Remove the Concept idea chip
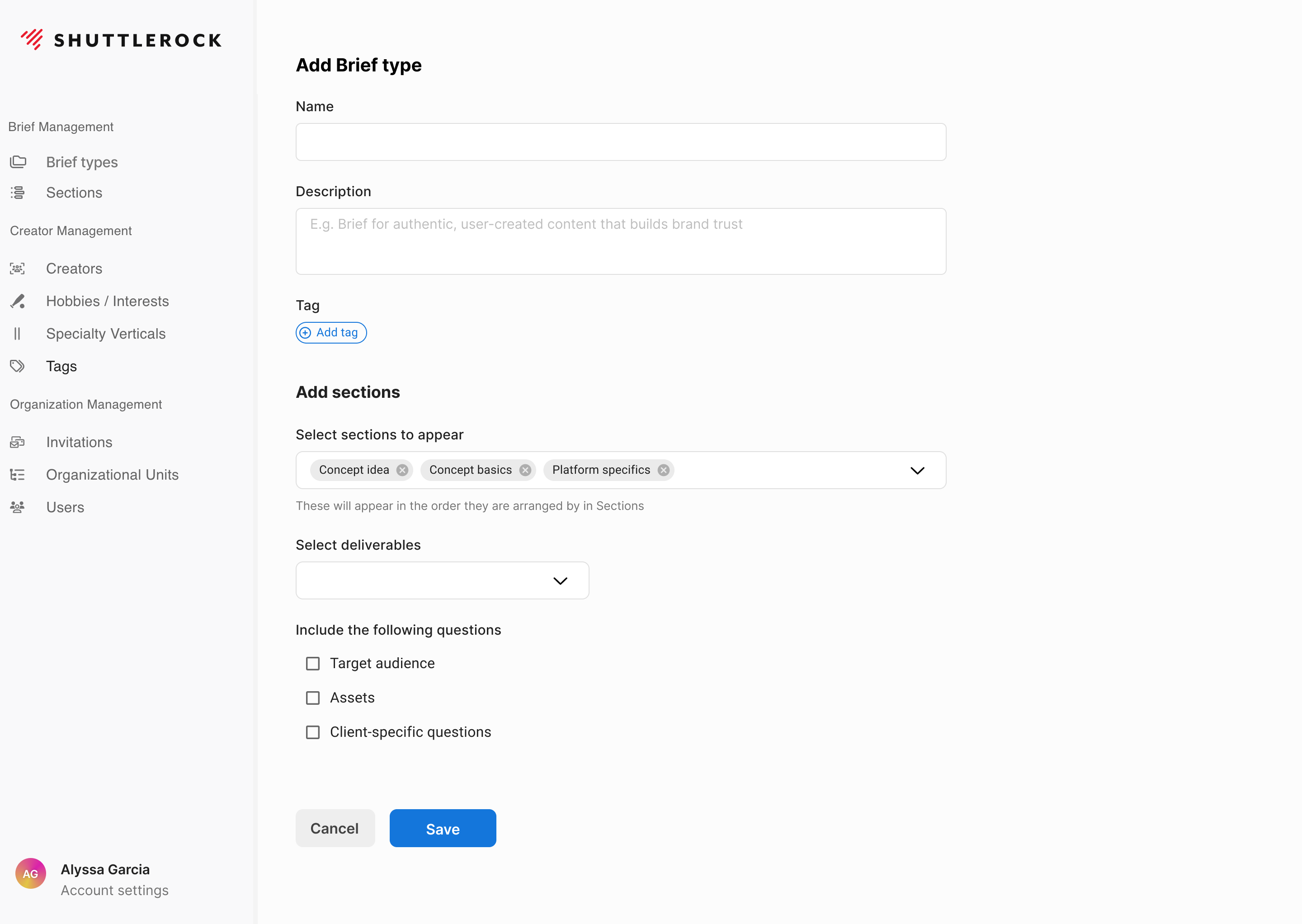This screenshot has width=1302, height=924. (x=402, y=470)
